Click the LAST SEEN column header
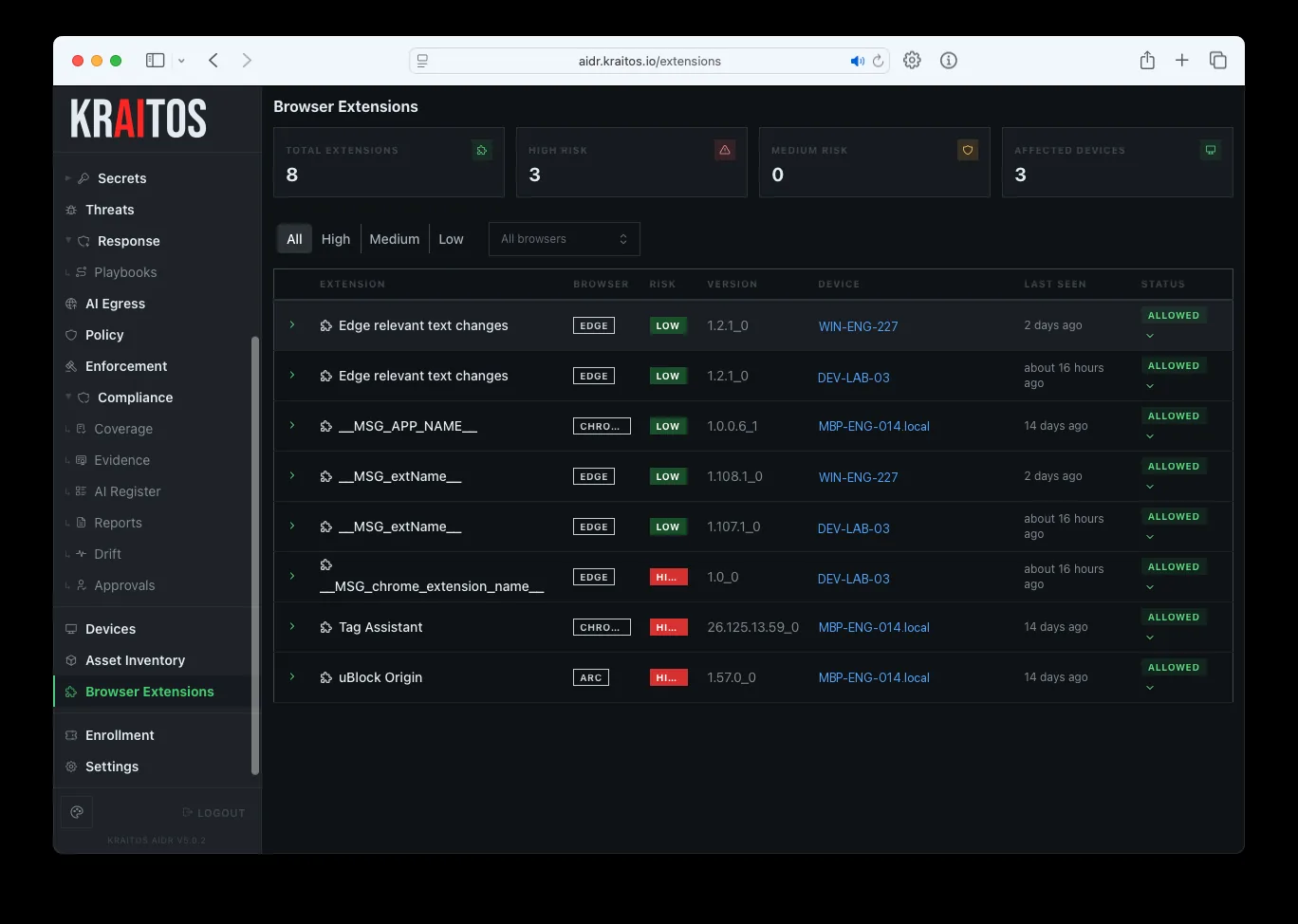This screenshot has width=1298, height=924. click(1055, 284)
